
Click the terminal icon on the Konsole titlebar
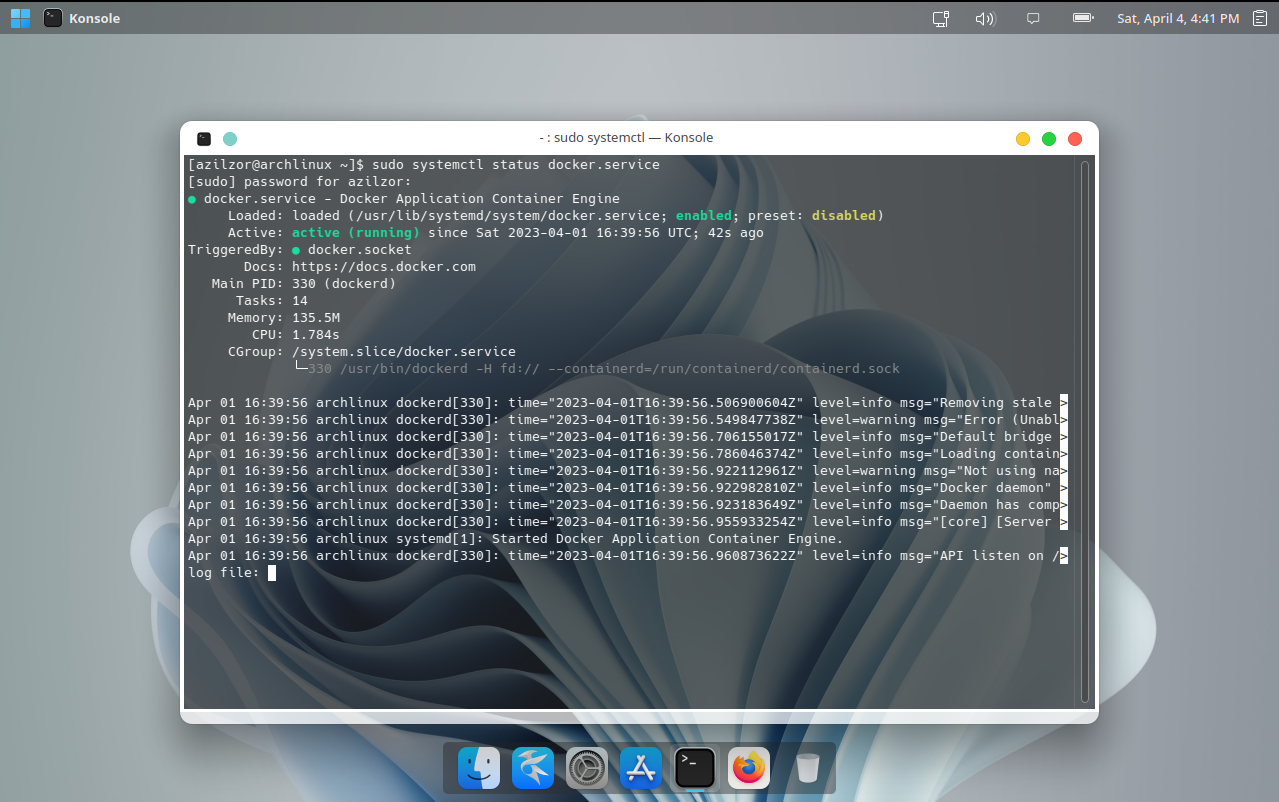click(x=204, y=138)
